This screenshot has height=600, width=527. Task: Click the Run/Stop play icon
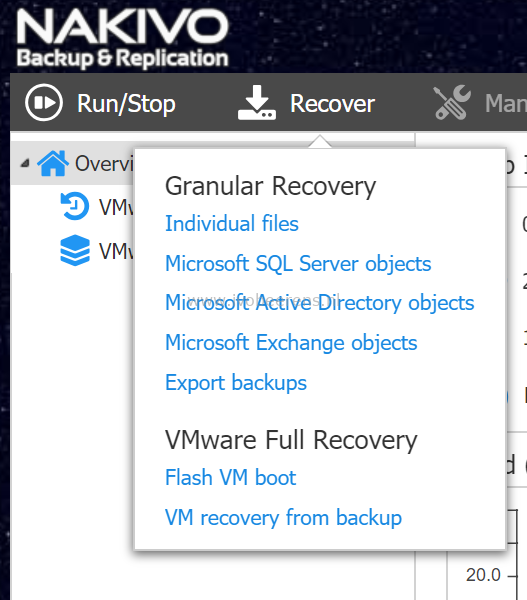[44, 103]
